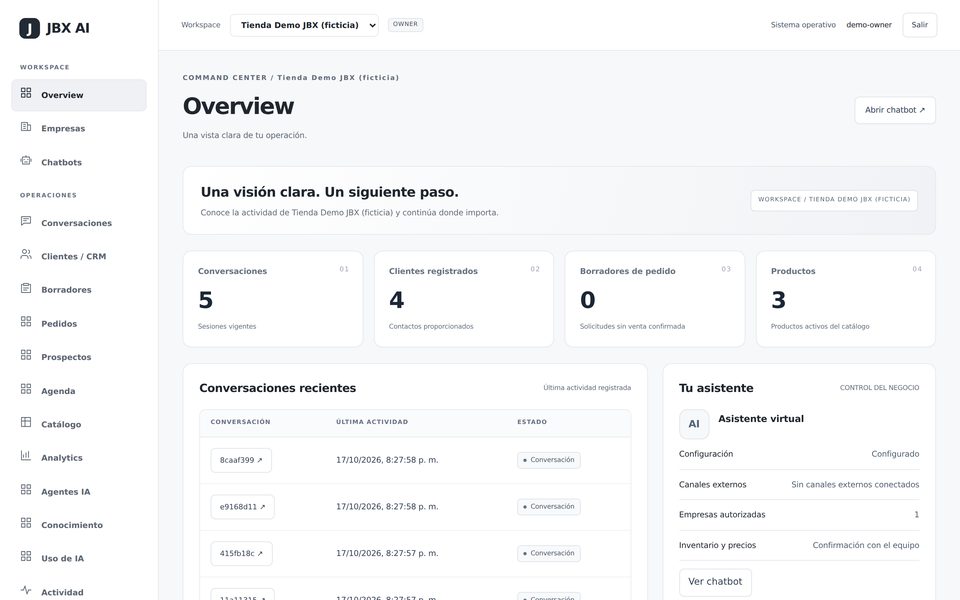Click the Agenda grid icon
Viewport: 960px width, 600px height.
(x=26, y=389)
